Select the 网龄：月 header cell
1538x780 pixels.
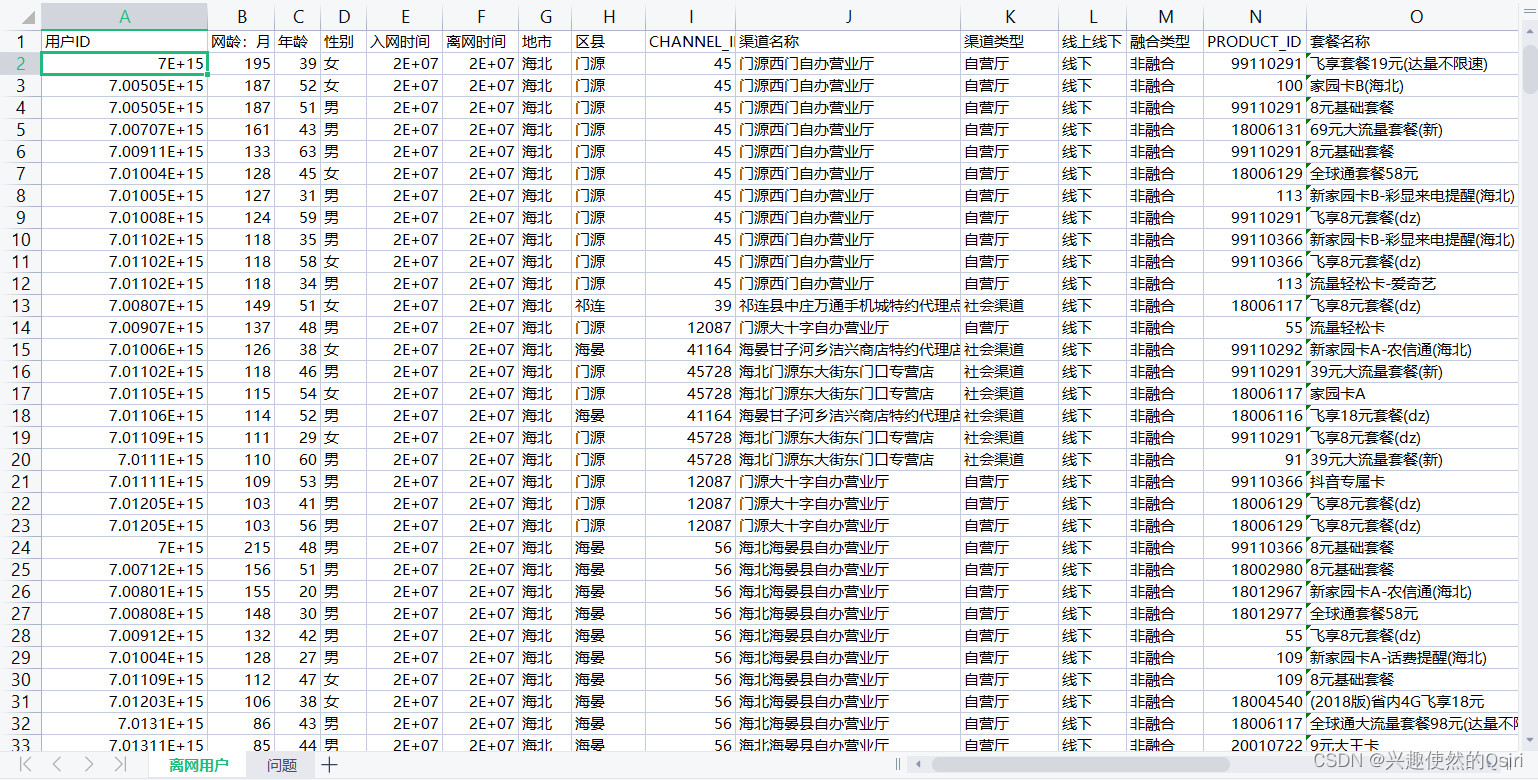point(241,42)
